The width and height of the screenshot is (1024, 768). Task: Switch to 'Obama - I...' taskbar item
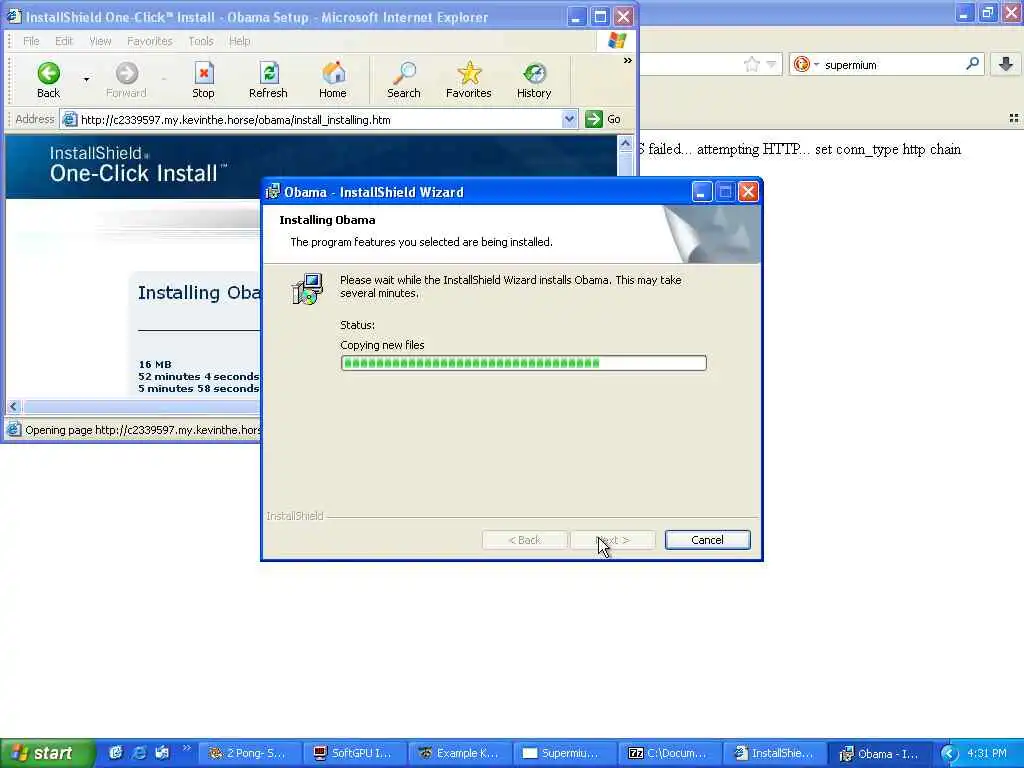tap(880, 753)
